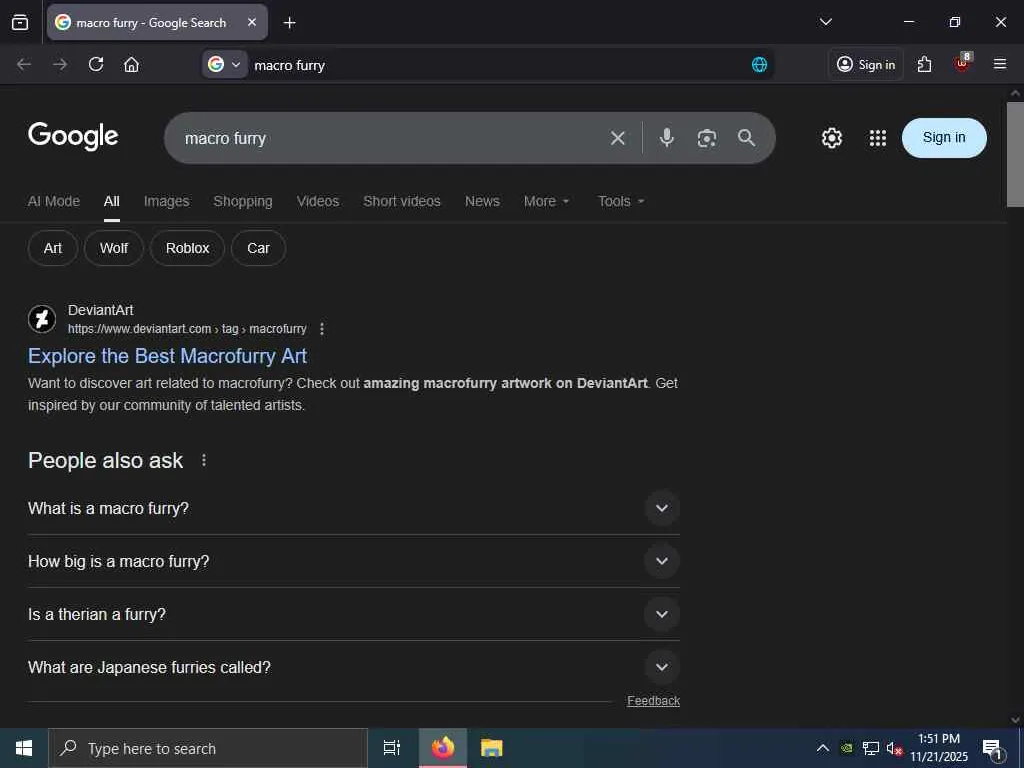
Task: Go back to previous page
Action: tap(24, 65)
